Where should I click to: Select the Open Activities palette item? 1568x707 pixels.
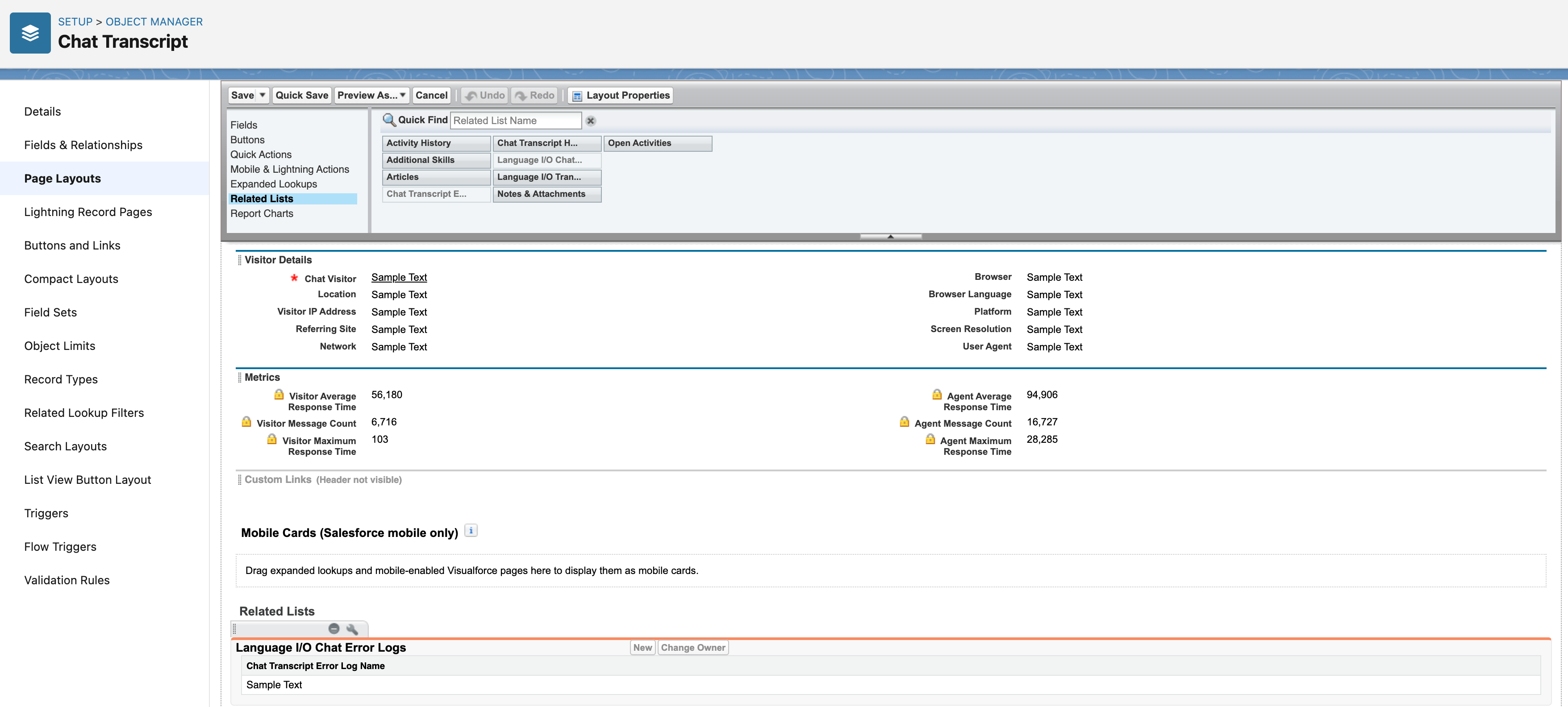[658, 143]
